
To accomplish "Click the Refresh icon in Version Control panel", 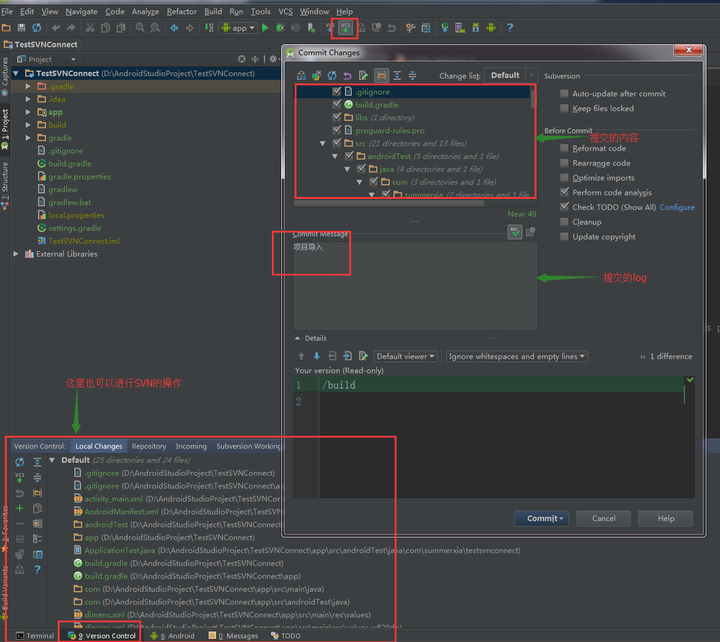I will pos(20,462).
